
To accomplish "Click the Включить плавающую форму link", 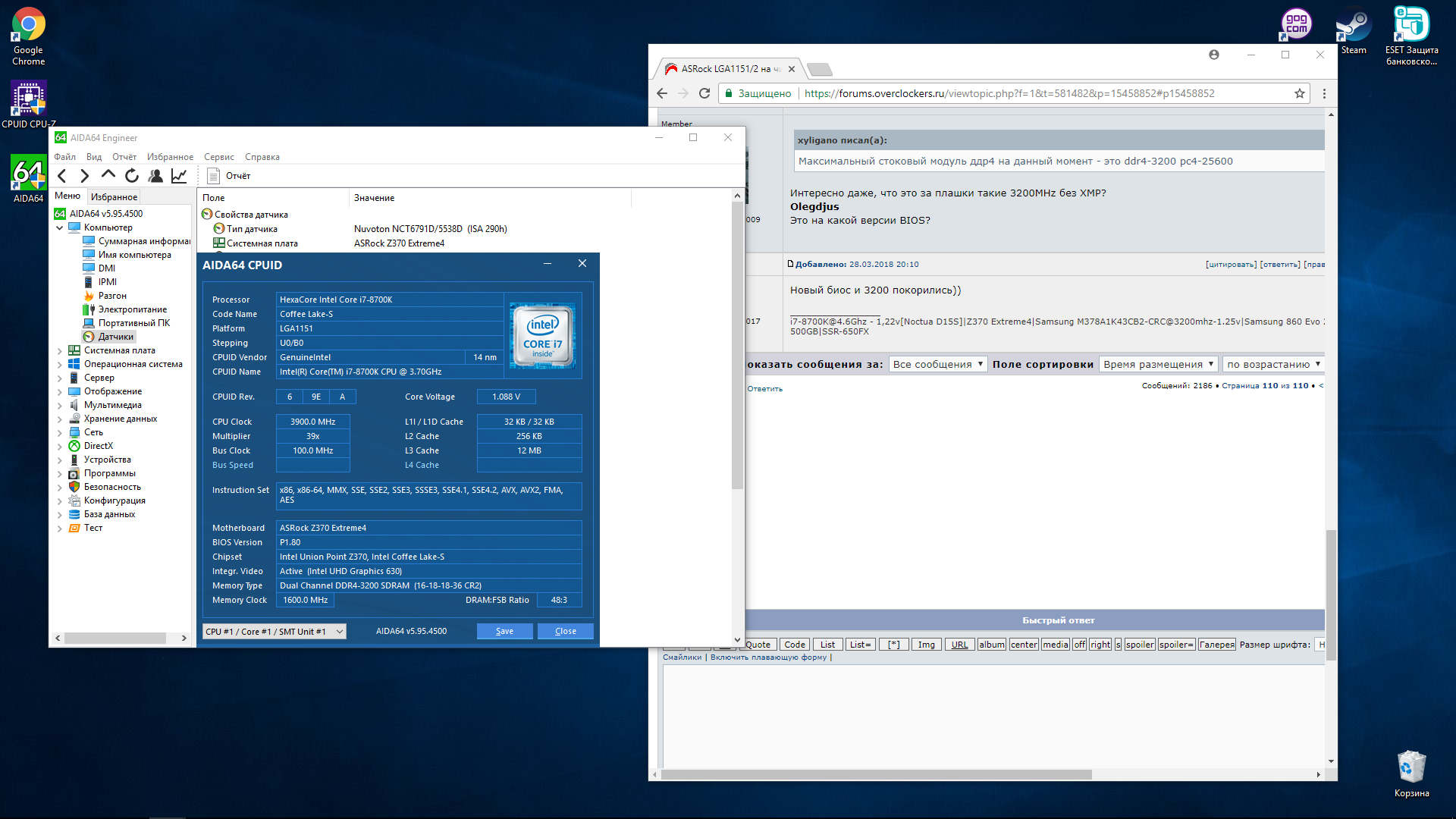I will (x=768, y=657).
